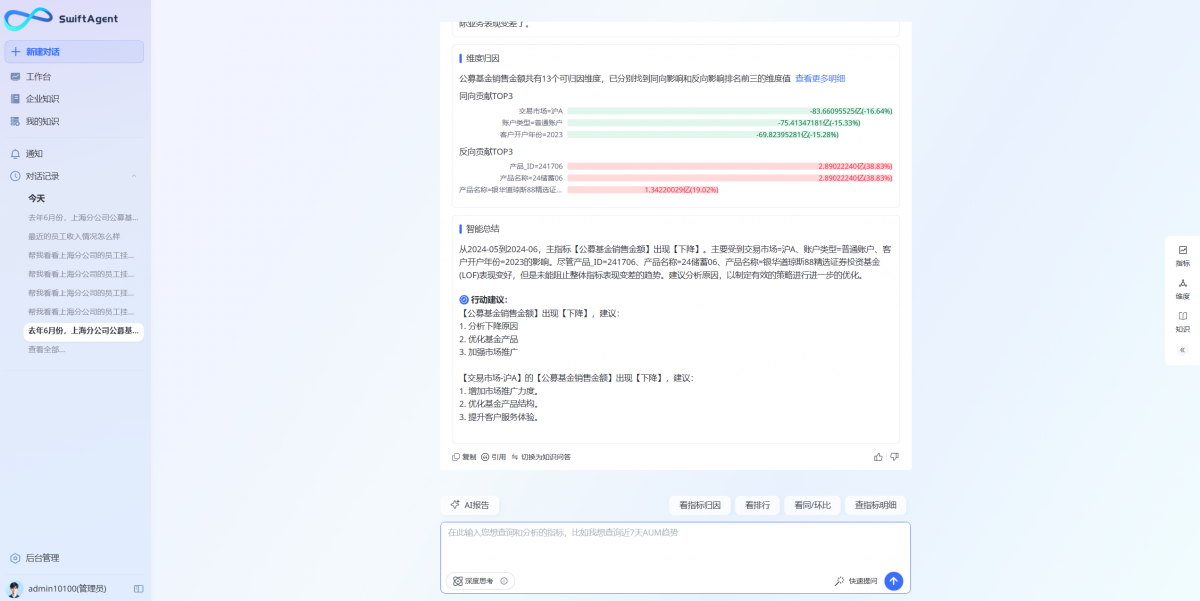The height and width of the screenshot is (601, 1200).
Task: Toggle 深度思考 mode in the input bar
Action: click(x=478, y=580)
